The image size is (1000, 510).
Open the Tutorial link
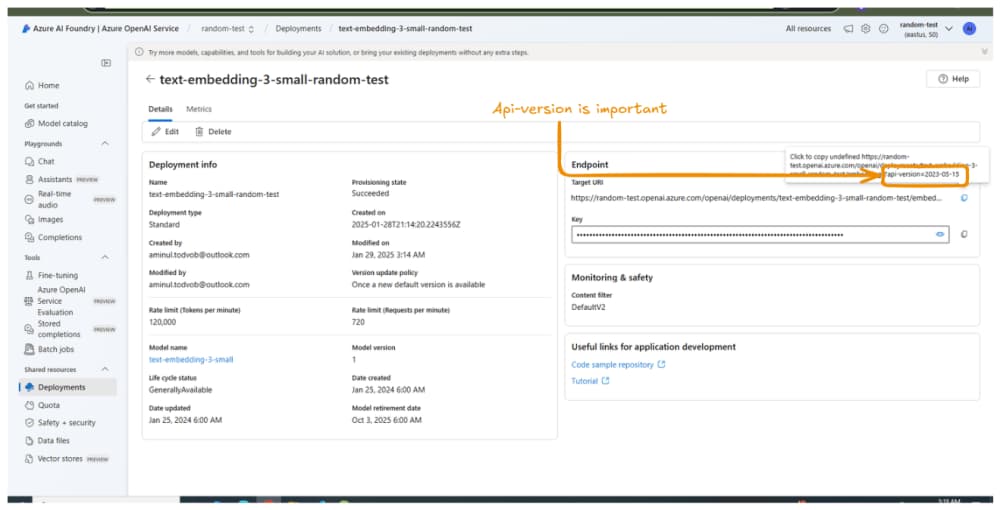tap(590, 381)
